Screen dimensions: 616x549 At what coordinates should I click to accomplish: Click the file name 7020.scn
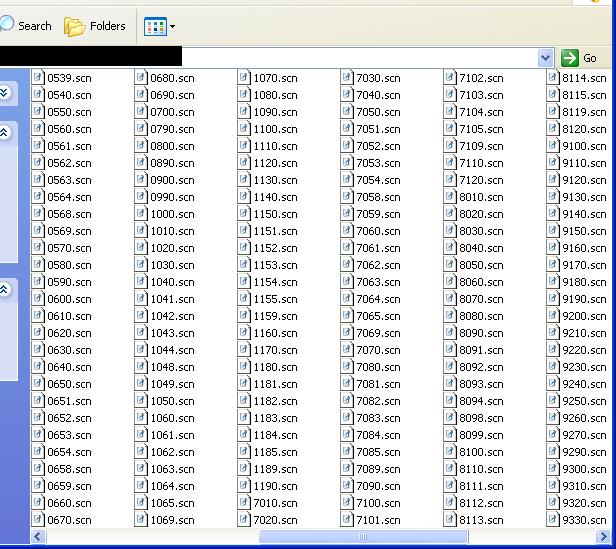(x=275, y=520)
